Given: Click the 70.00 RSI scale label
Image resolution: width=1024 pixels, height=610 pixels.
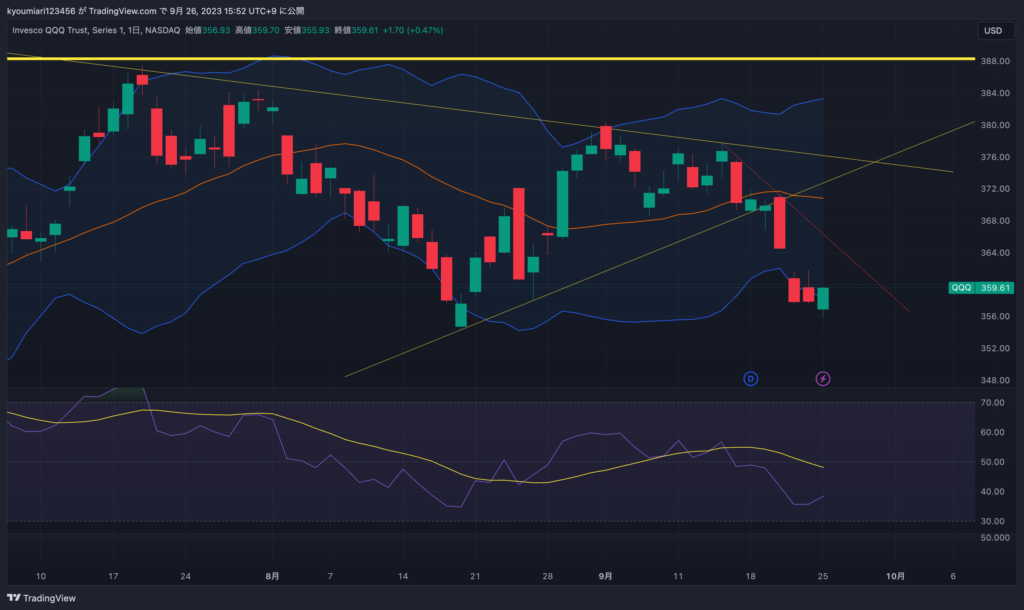Looking at the screenshot, I should pyautogui.click(x=993, y=402).
